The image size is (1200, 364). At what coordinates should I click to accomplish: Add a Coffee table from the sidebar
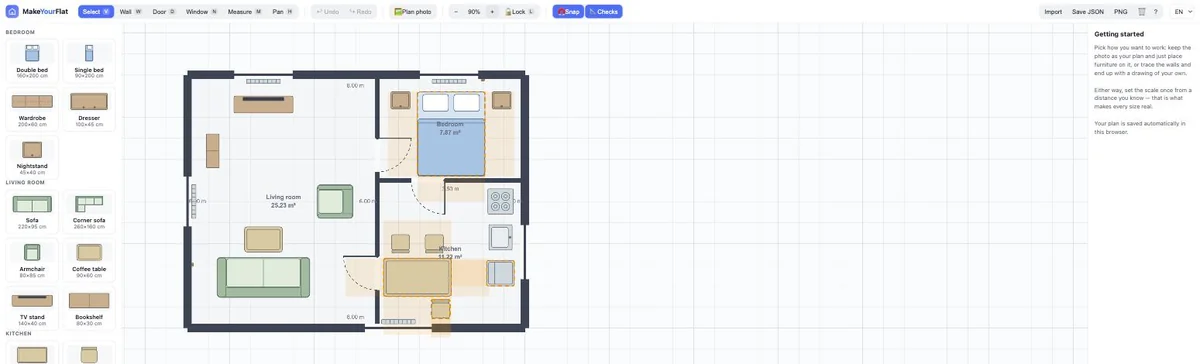[x=89, y=260]
